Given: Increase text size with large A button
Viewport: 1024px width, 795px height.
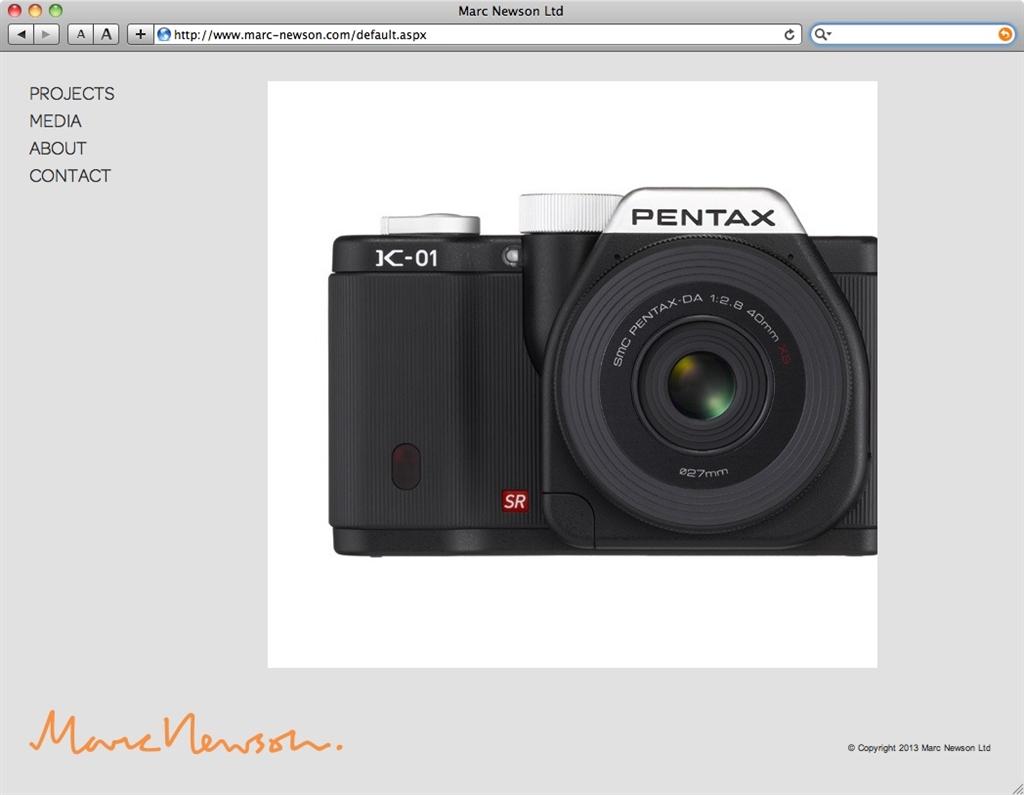Looking at the screenshot, I should (106, 35).
